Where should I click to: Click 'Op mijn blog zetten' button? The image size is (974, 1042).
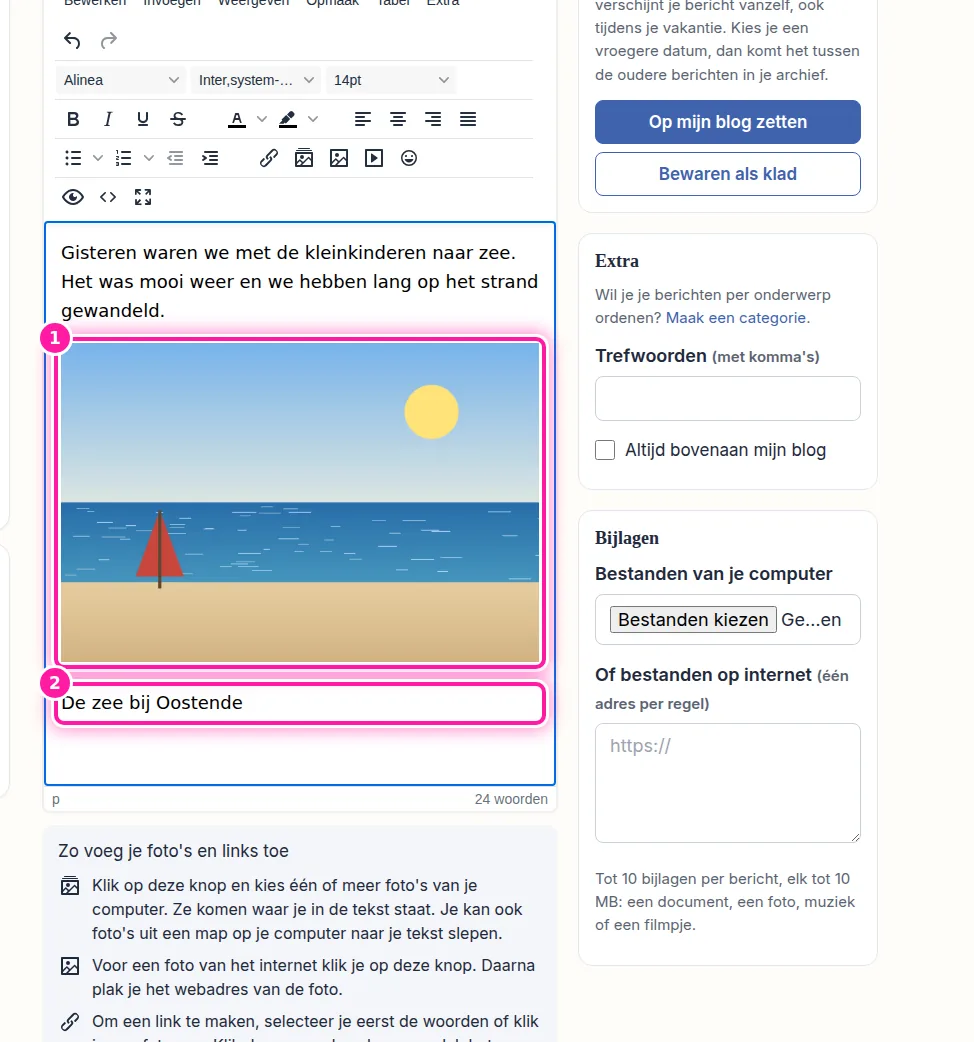click(728, 122)
